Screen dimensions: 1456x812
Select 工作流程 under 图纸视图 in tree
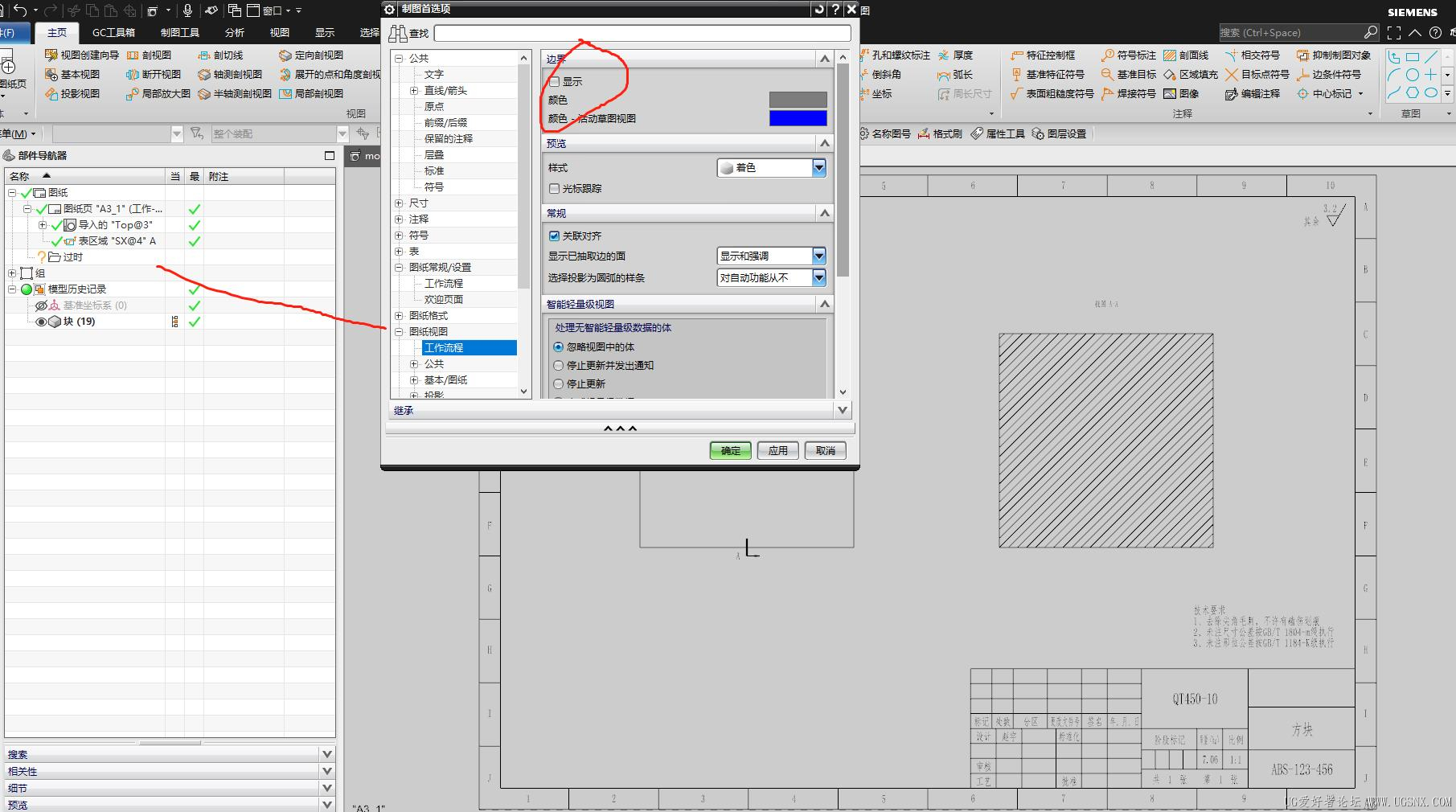point(470,347)
